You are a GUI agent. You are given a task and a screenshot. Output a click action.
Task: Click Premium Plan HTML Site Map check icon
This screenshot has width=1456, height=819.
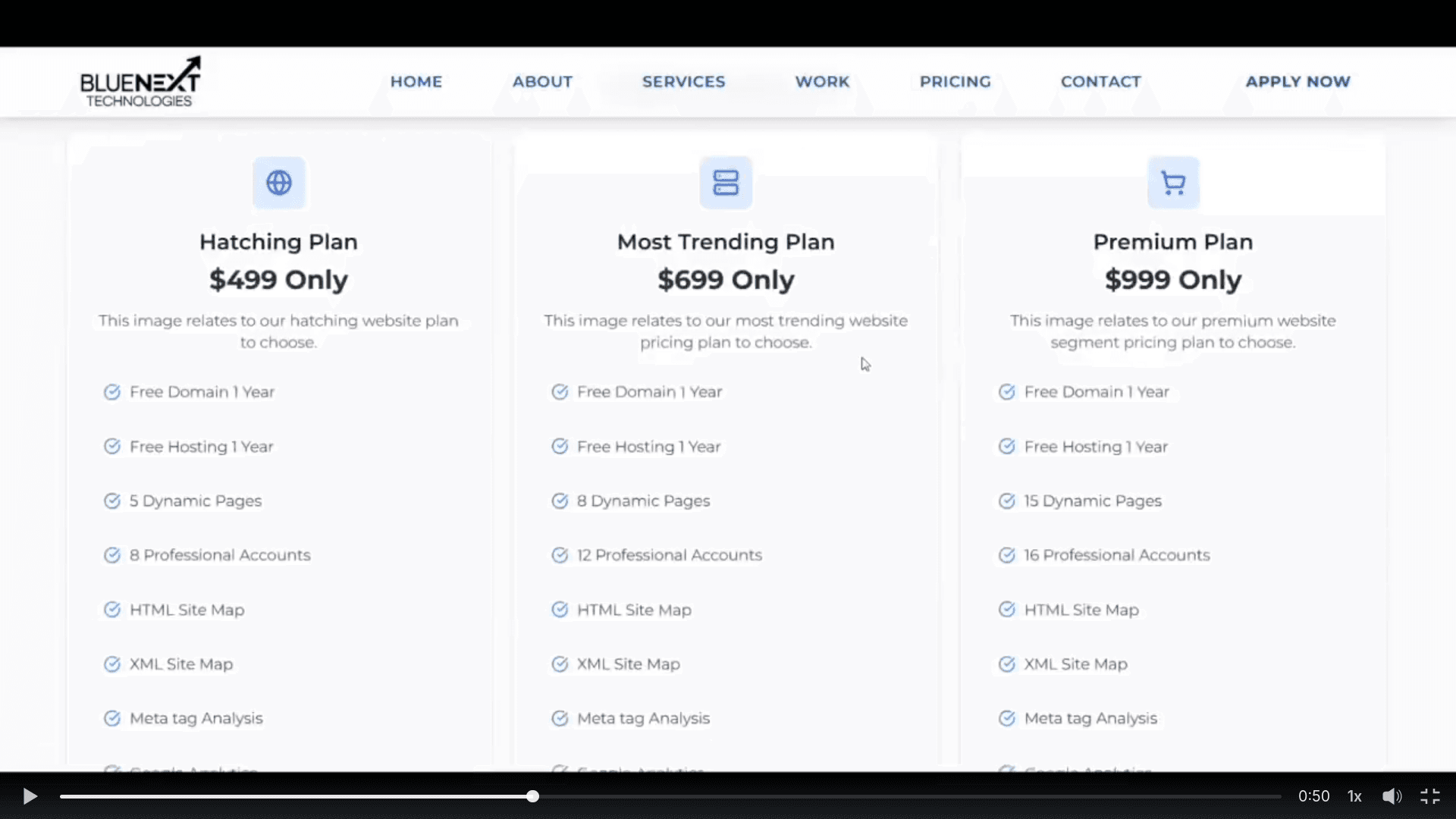(1007, 610)
